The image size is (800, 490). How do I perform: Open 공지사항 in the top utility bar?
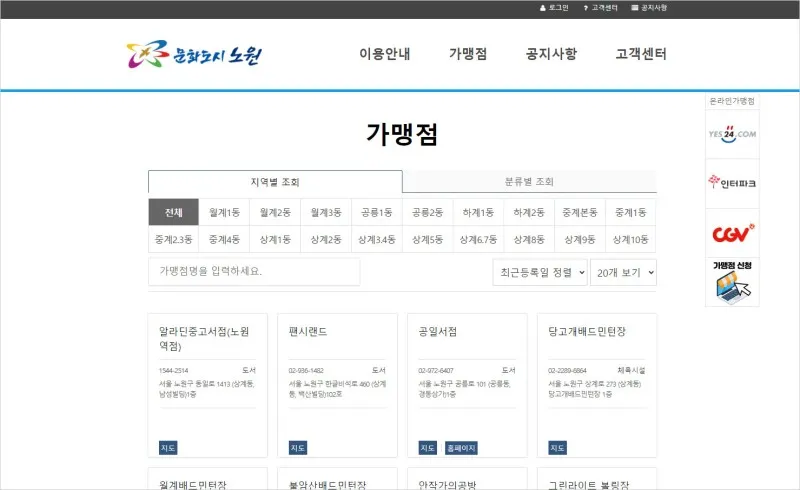click(648, 8)
